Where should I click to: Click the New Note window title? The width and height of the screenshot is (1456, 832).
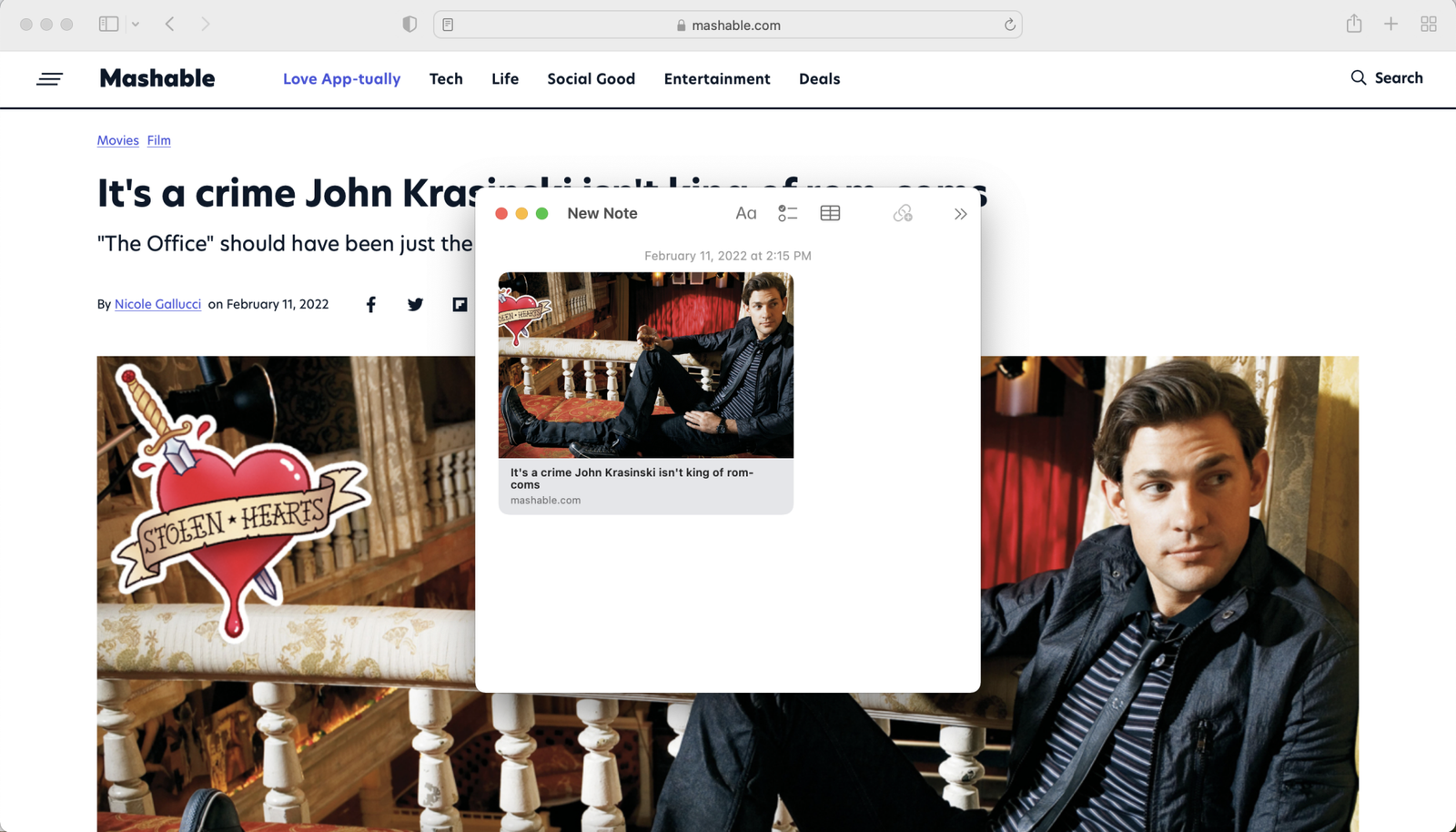point(602,213)
